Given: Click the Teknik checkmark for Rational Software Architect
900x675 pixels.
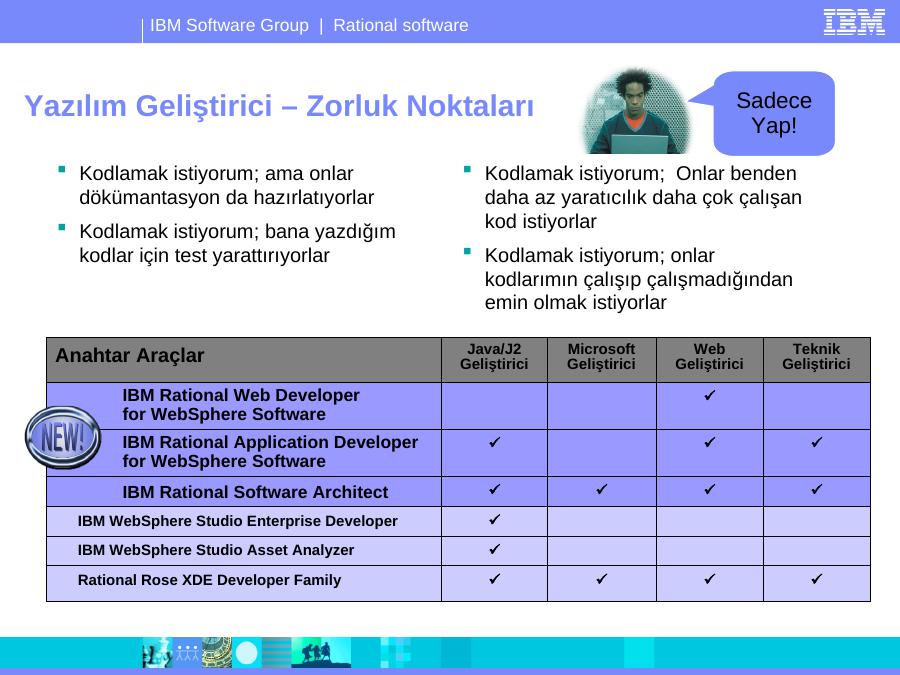Looking at the screenshot, I should 817,489.
